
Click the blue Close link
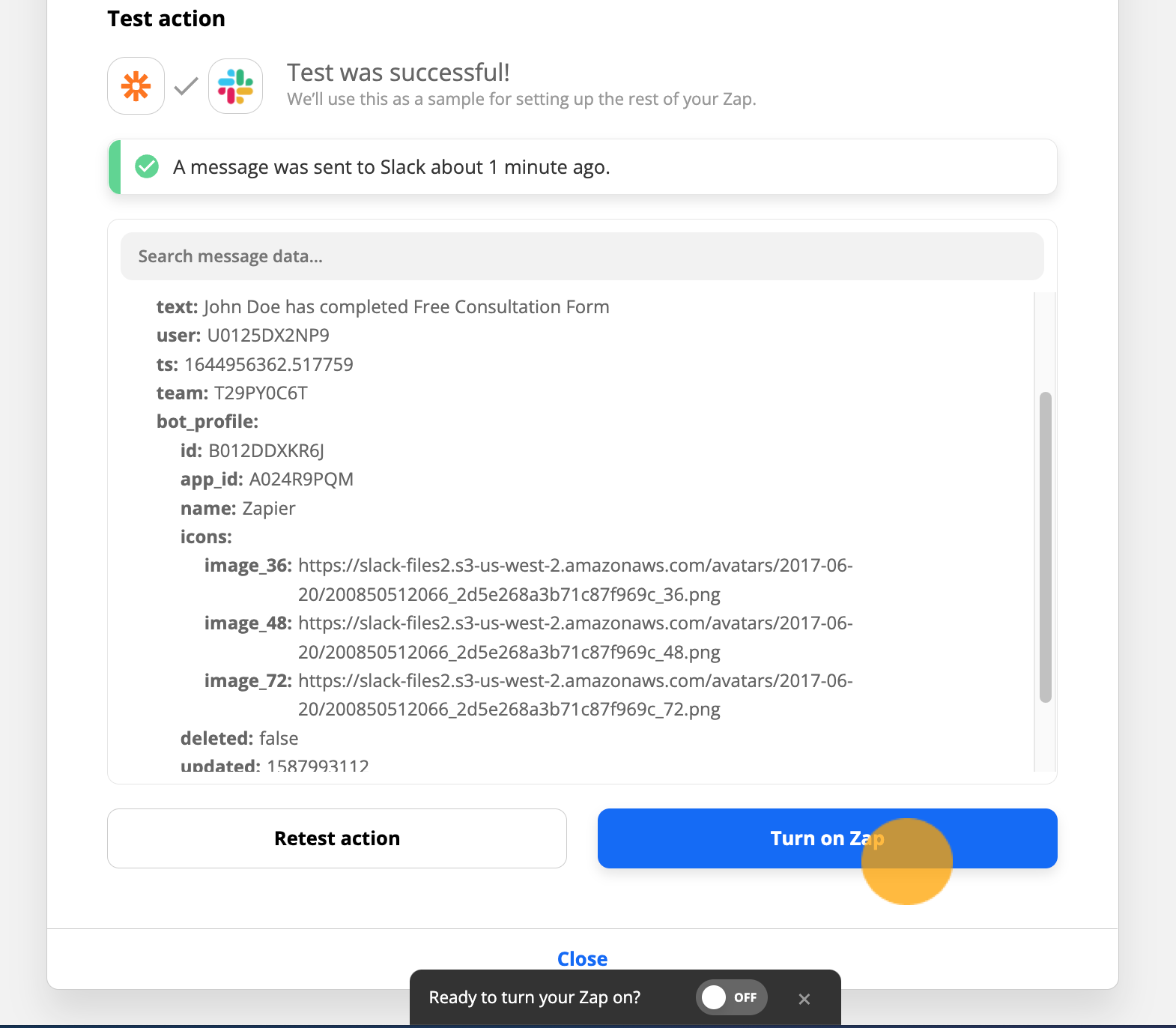click(x=582, y=959)
